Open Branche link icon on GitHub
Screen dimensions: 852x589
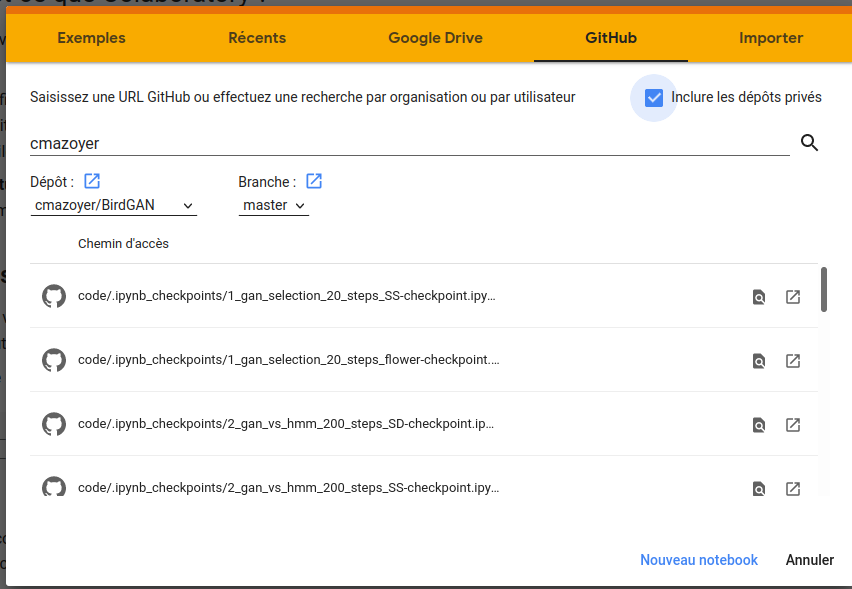314,181
